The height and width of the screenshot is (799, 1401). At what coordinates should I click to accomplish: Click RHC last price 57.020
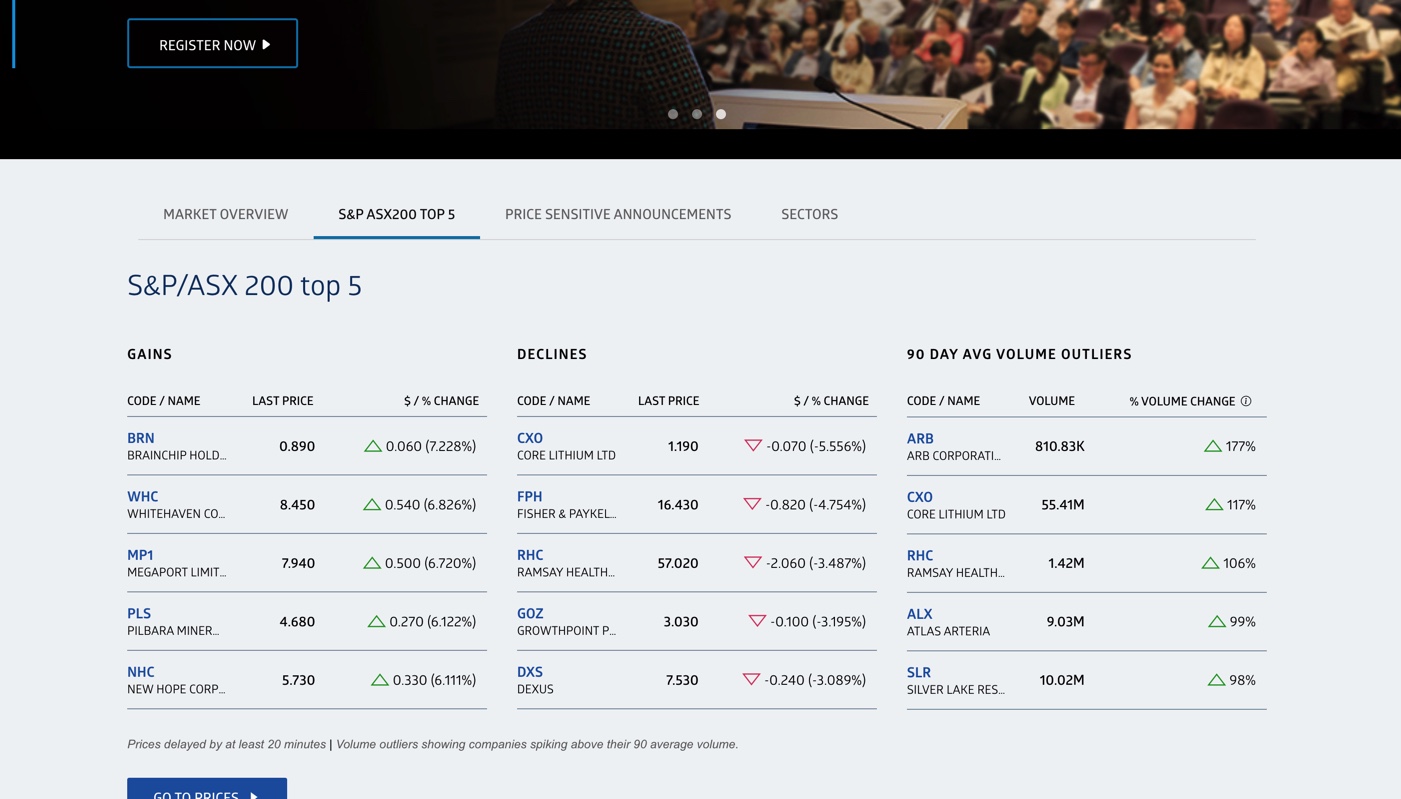tap(678, 563)
